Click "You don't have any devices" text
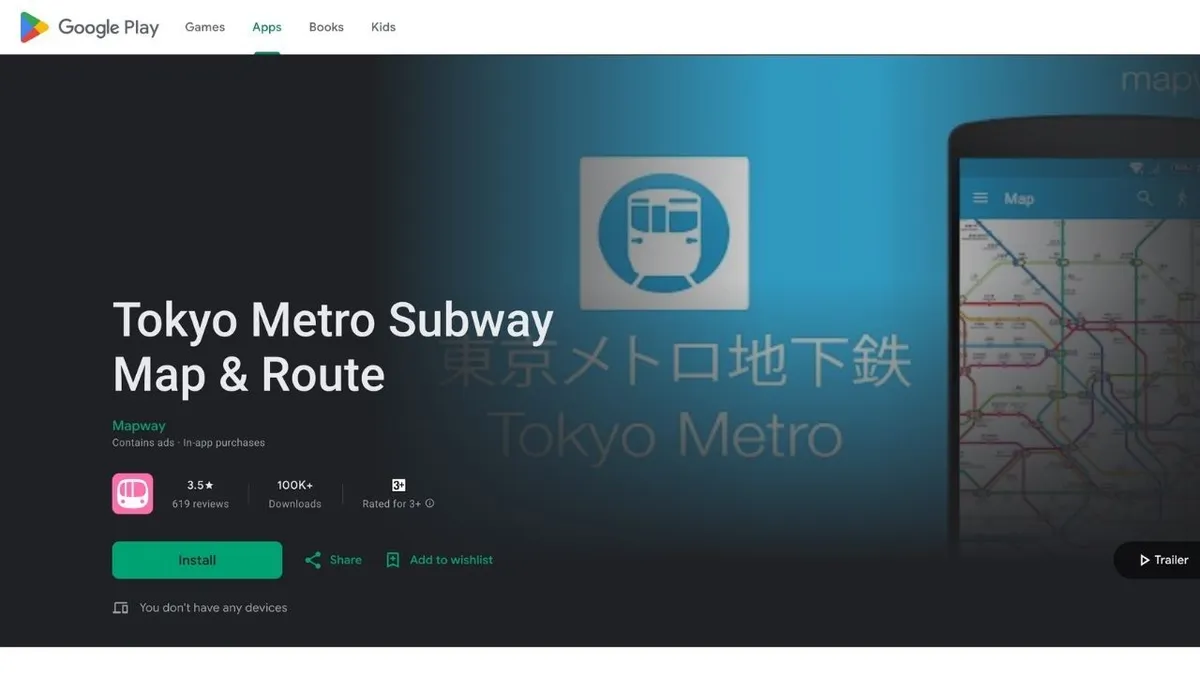Screen dimensions: 1200x675 (x=213, y=608)
